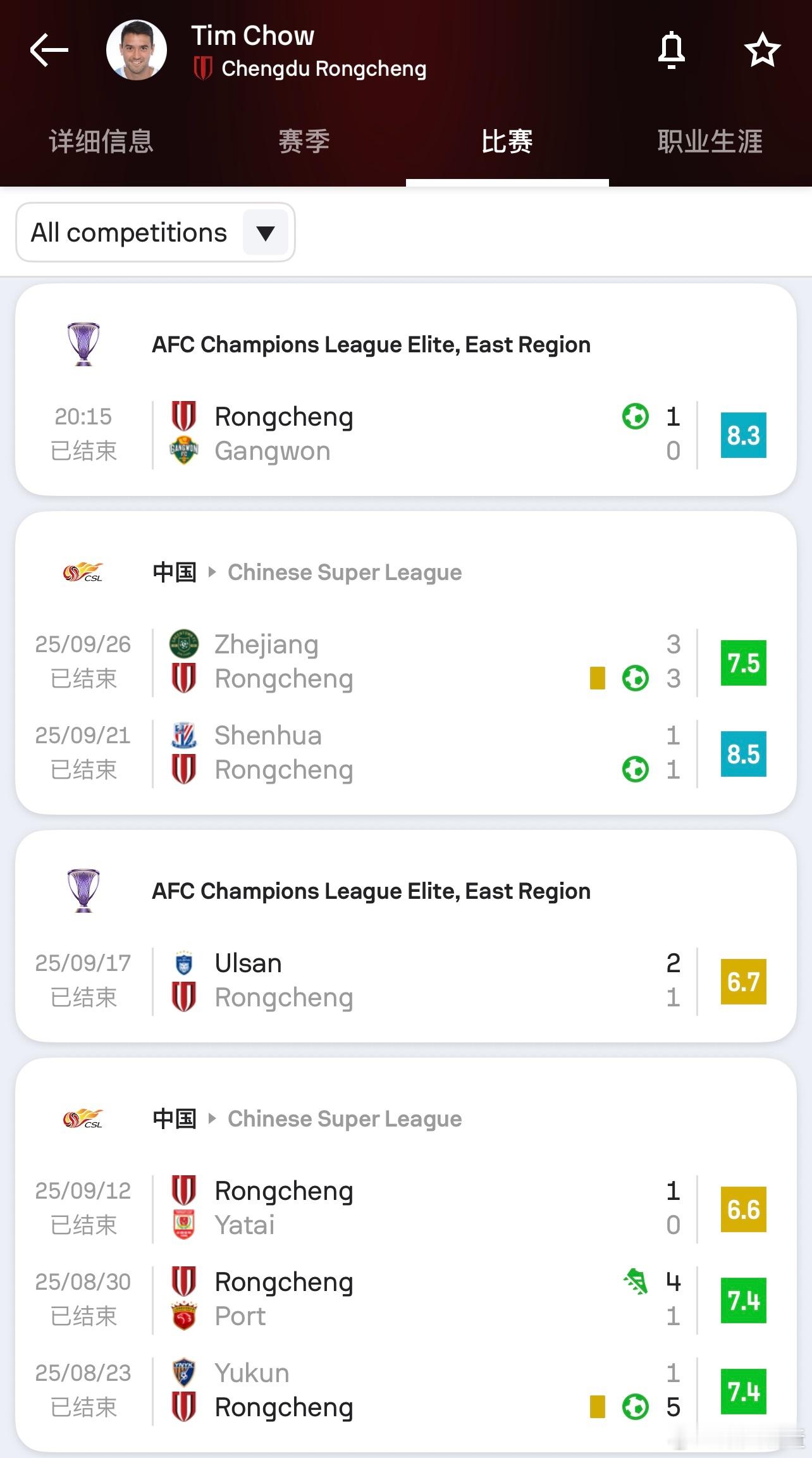Tap the Zhejiang club crest
The image size is (812, 1458).
[x=184, y=644]
